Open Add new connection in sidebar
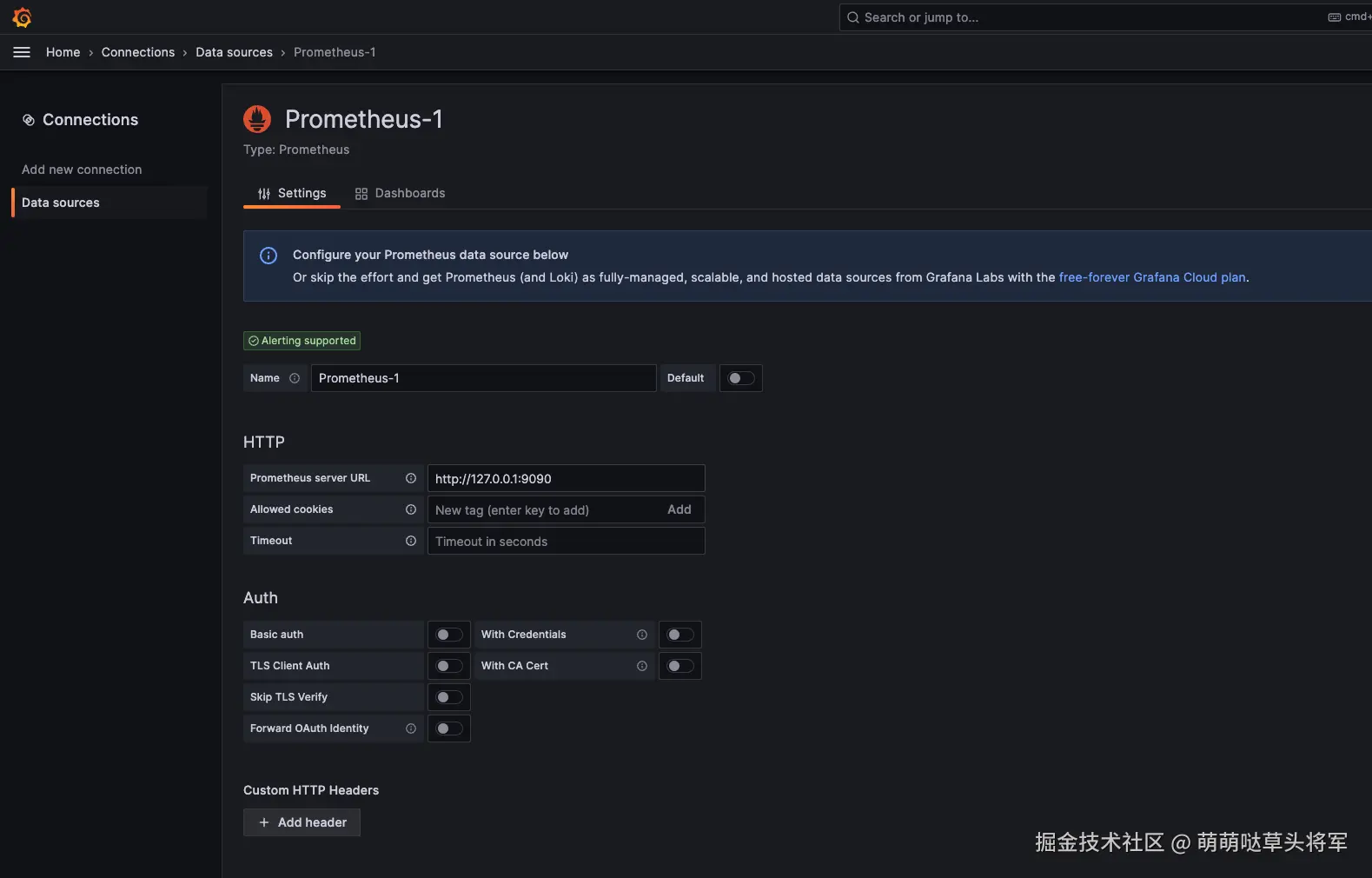The height and width of the screenshot is (878, 1372). [82, 170]
